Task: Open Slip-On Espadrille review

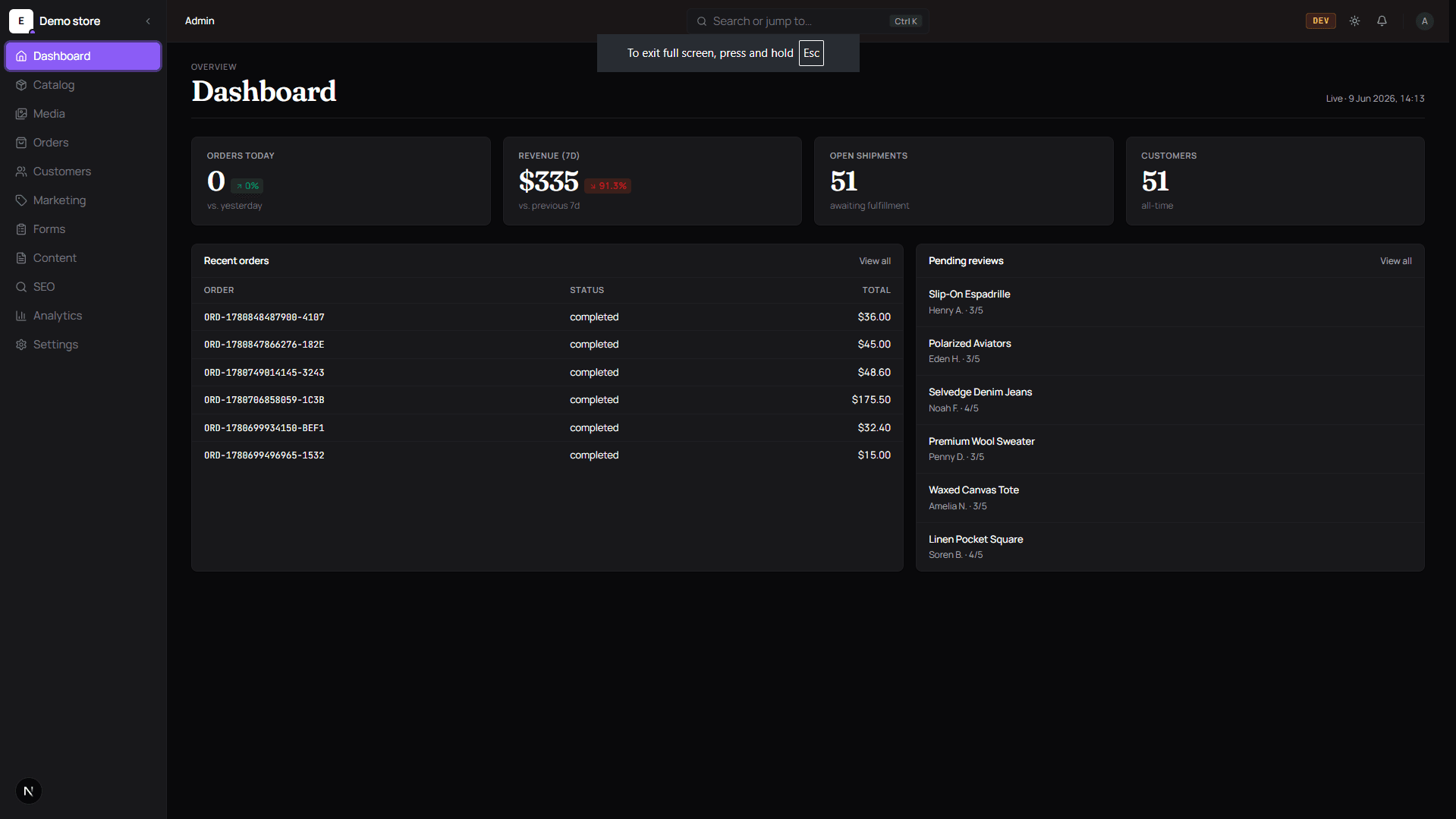Action: [1170, 302]
